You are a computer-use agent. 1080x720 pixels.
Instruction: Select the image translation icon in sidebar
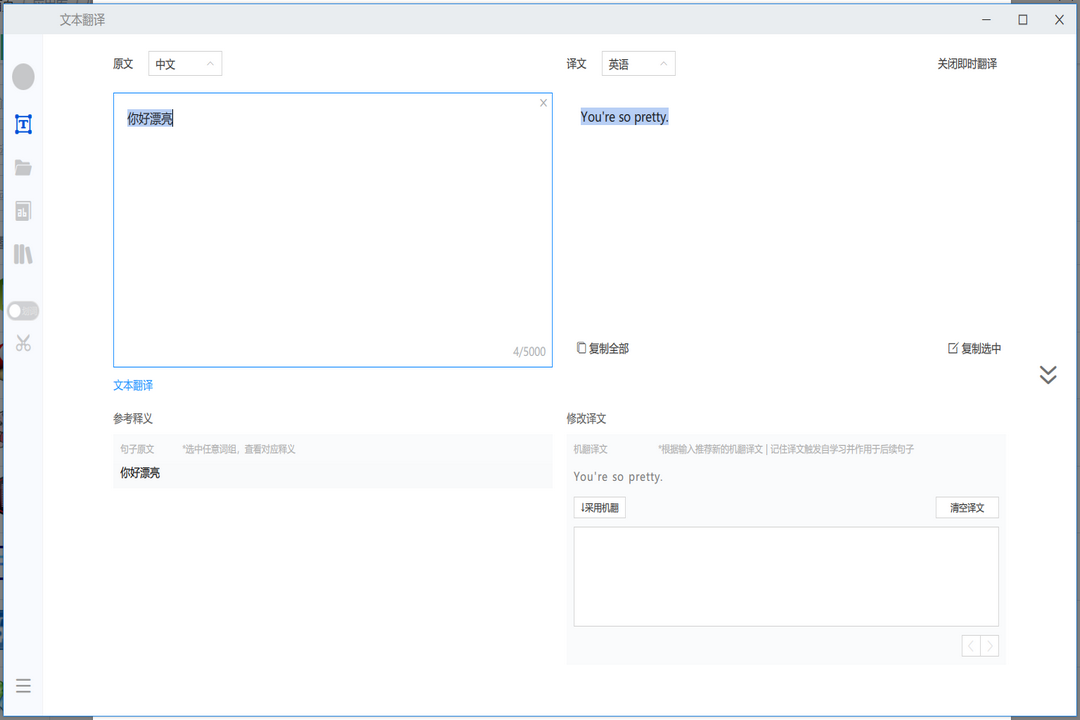point(23,210)
